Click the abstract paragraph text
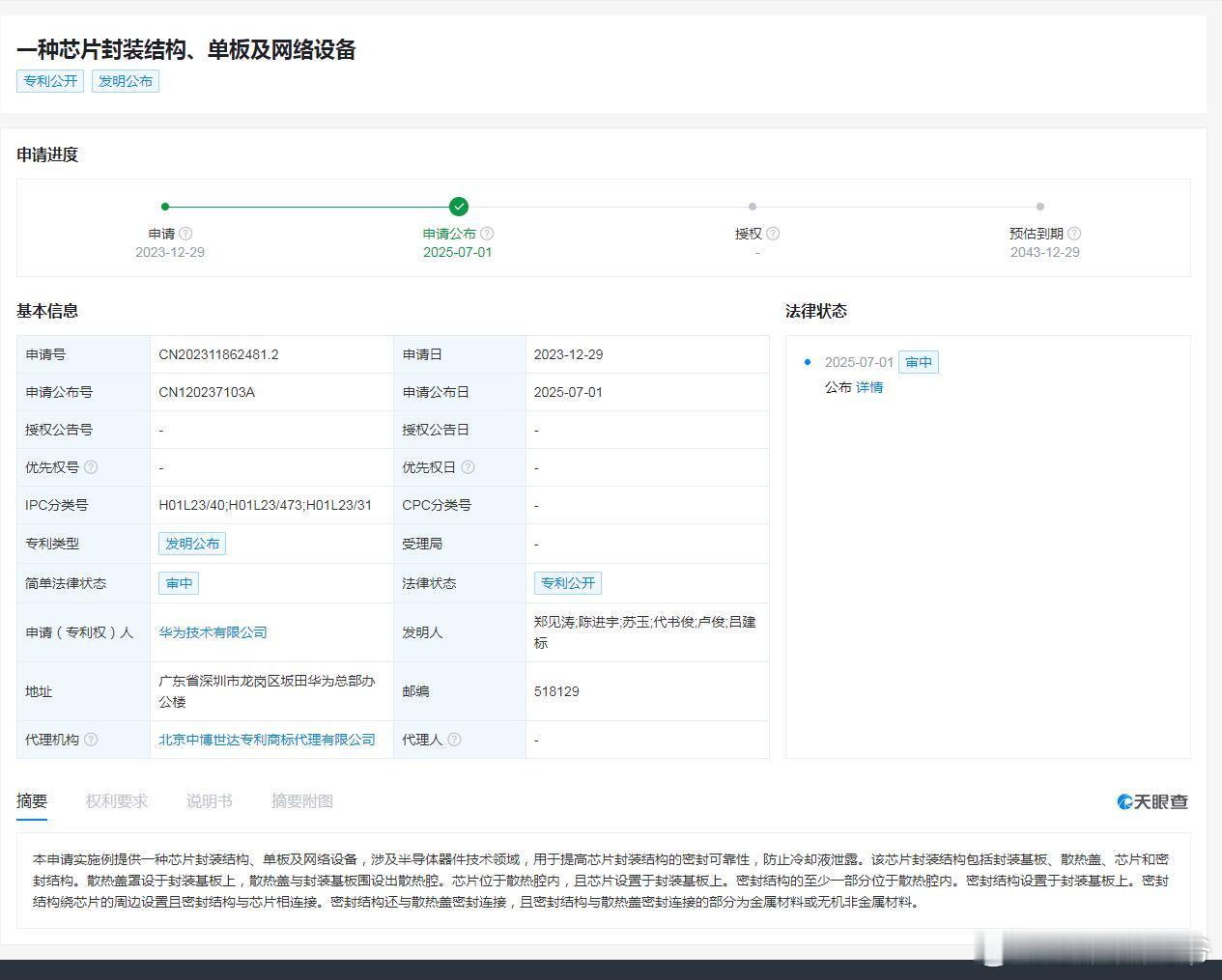This screenshot has width=1222, height=980. tap(601, 881)
